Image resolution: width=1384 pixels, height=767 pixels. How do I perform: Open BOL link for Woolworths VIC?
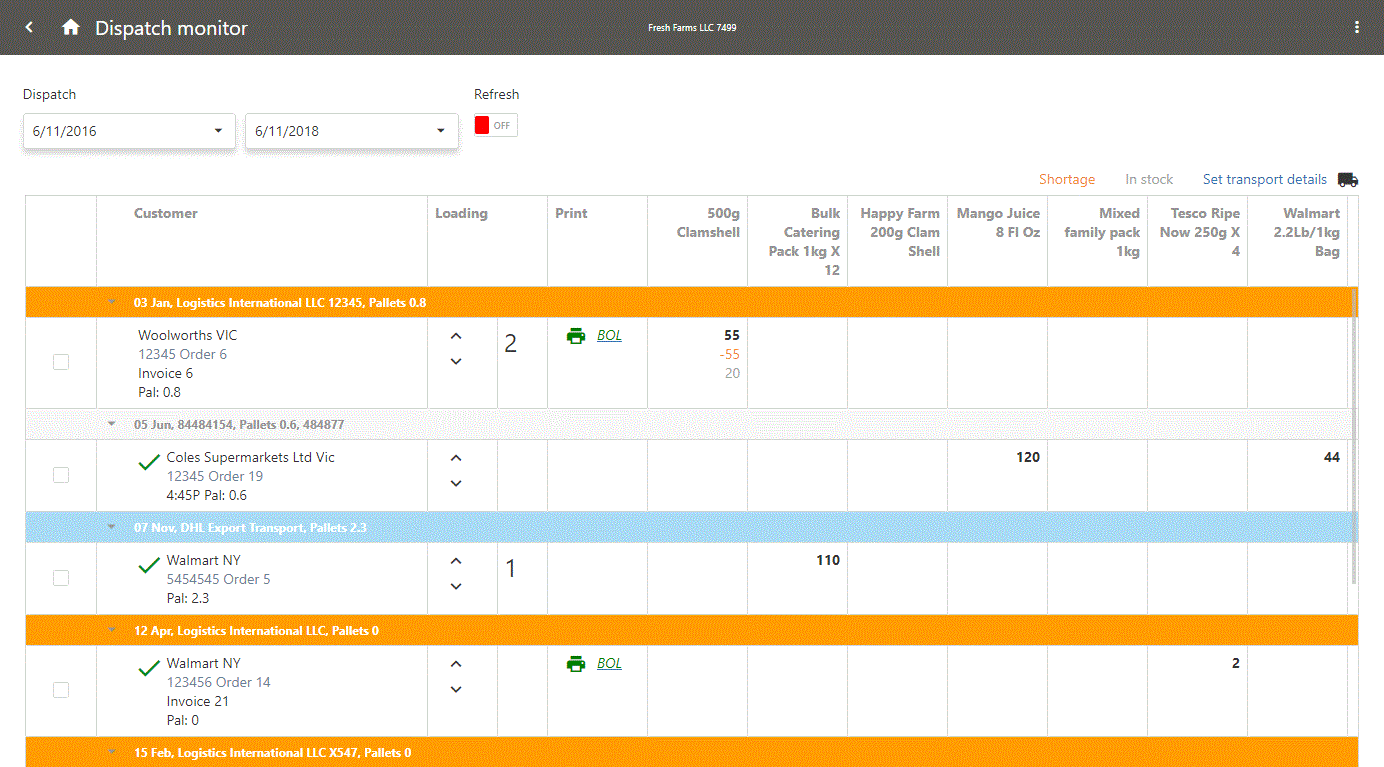pos(609,336)
